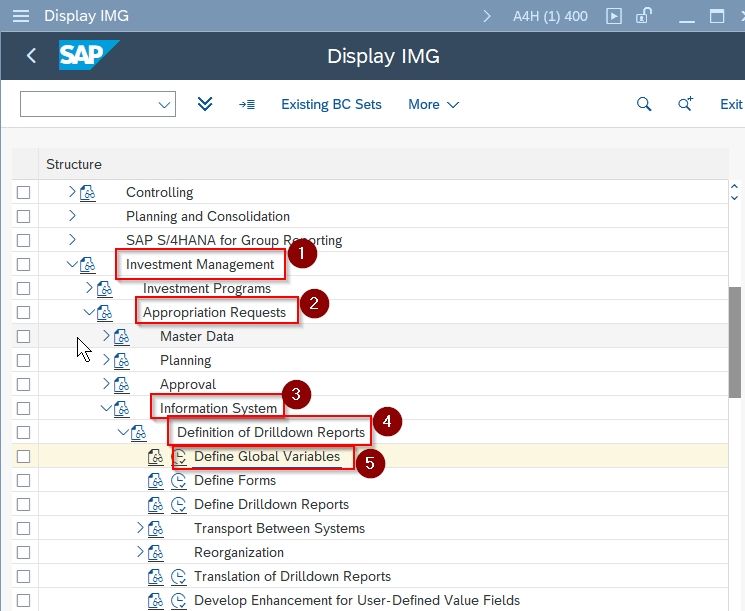This screenshot has width=745, height=611.
Task: Open documentation icon for Investment Management
Action: point(88,265)
